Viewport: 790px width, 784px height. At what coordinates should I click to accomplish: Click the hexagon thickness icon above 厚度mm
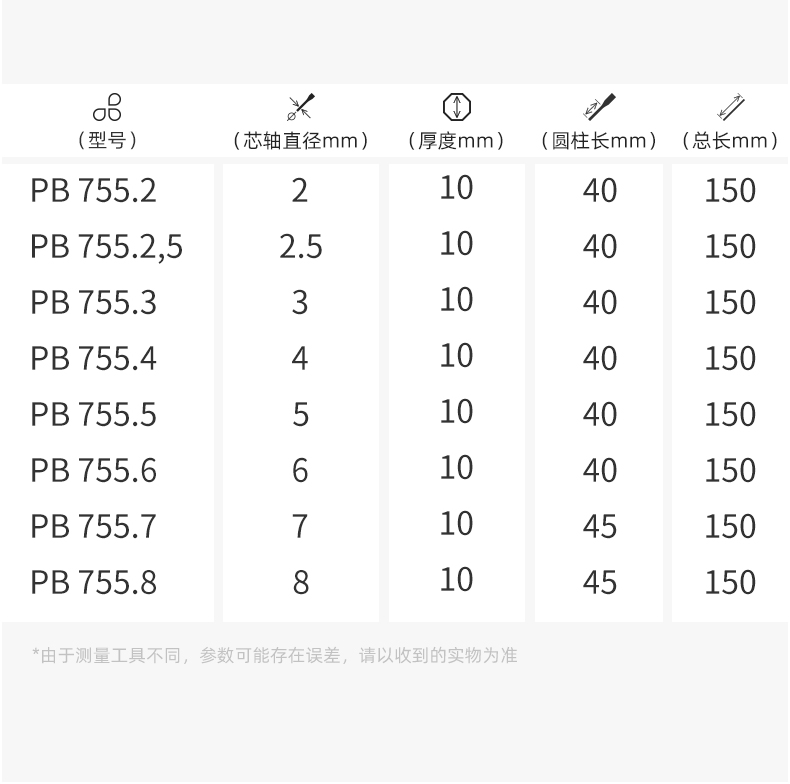(456, 107)
